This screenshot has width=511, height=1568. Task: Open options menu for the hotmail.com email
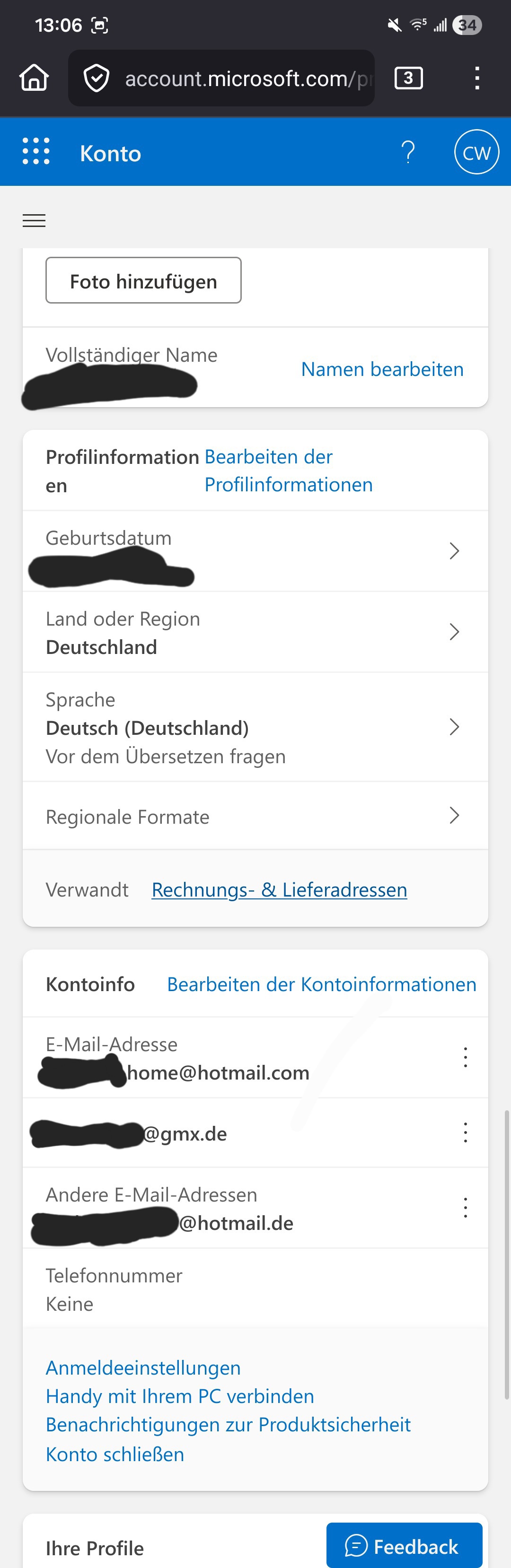465,1057
